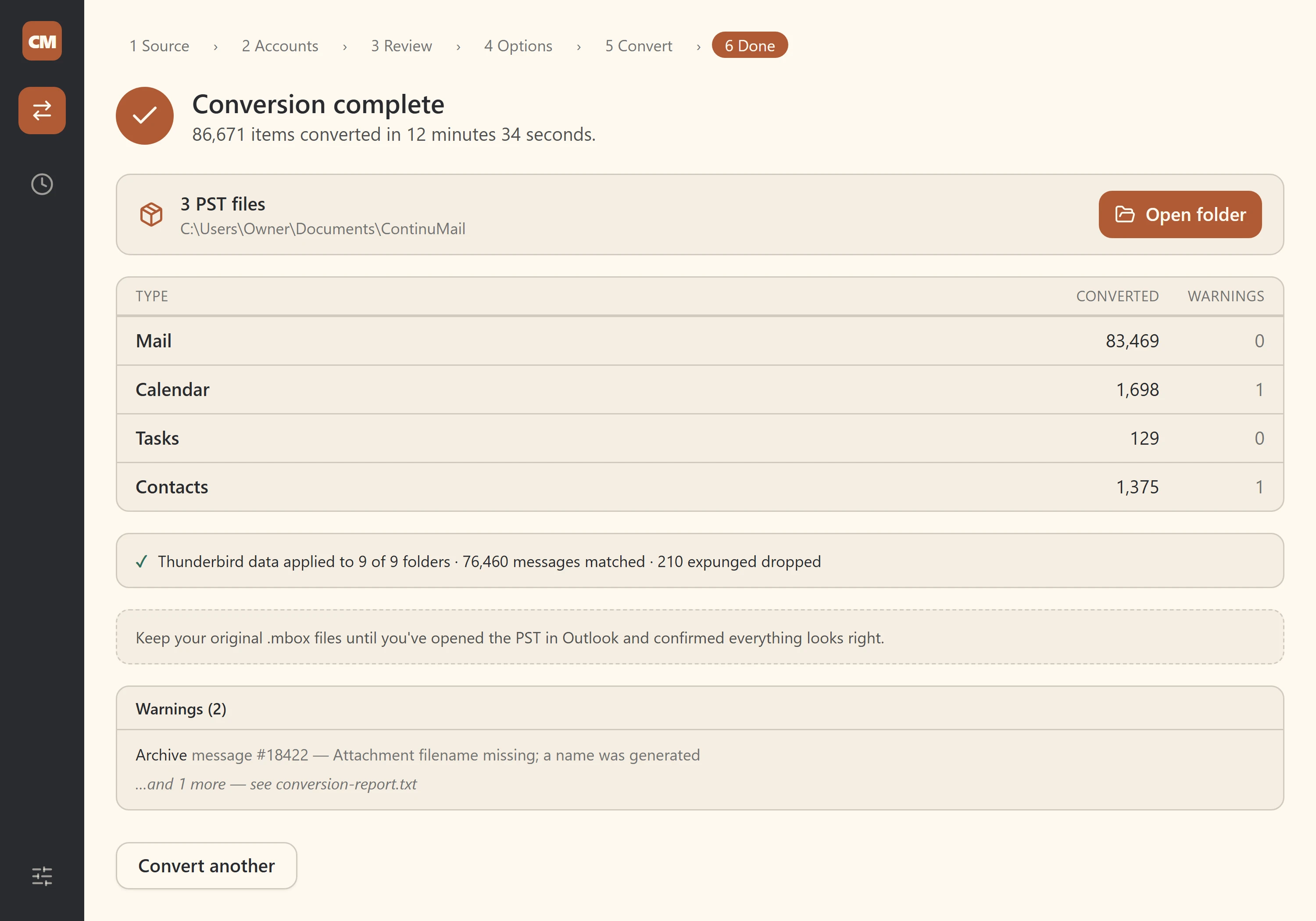This screenshot has width=1316, height=921.
Task: Select the Calendar row label
Action: click(172, 390)
